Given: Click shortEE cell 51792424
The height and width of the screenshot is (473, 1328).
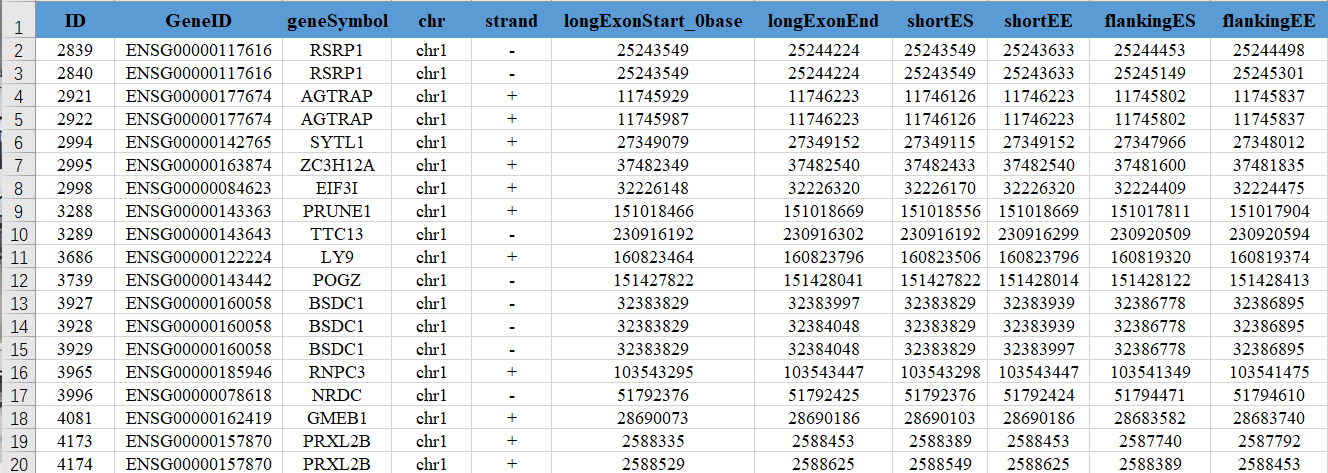Looking at the screenshot, I should [1038, 395].
